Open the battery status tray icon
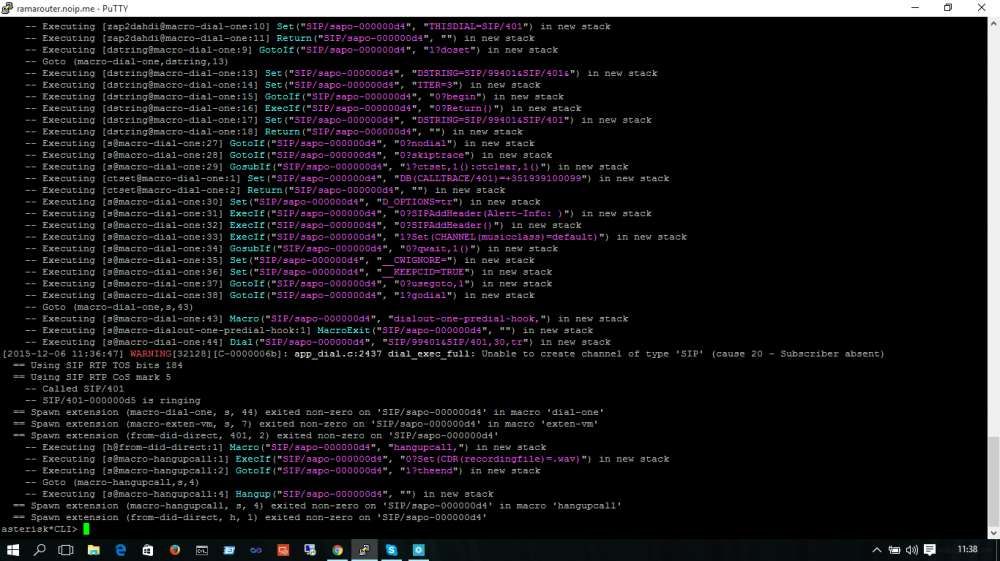The width and height of the screenshot is (1000, 561). click(894, 550)
